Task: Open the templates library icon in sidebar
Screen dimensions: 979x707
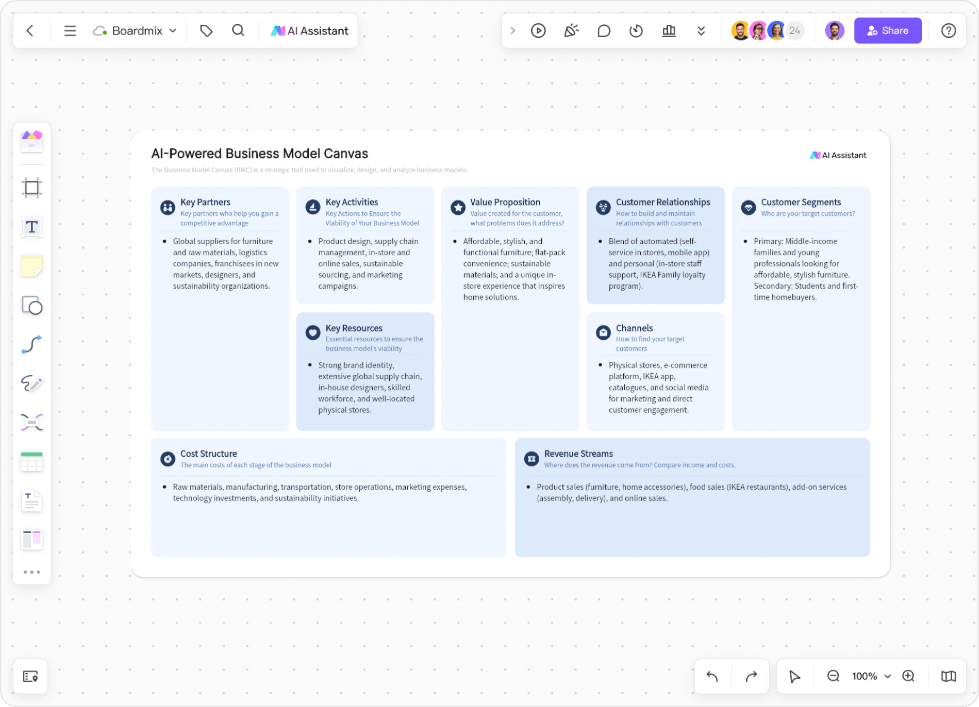Action: click(32, 141)
